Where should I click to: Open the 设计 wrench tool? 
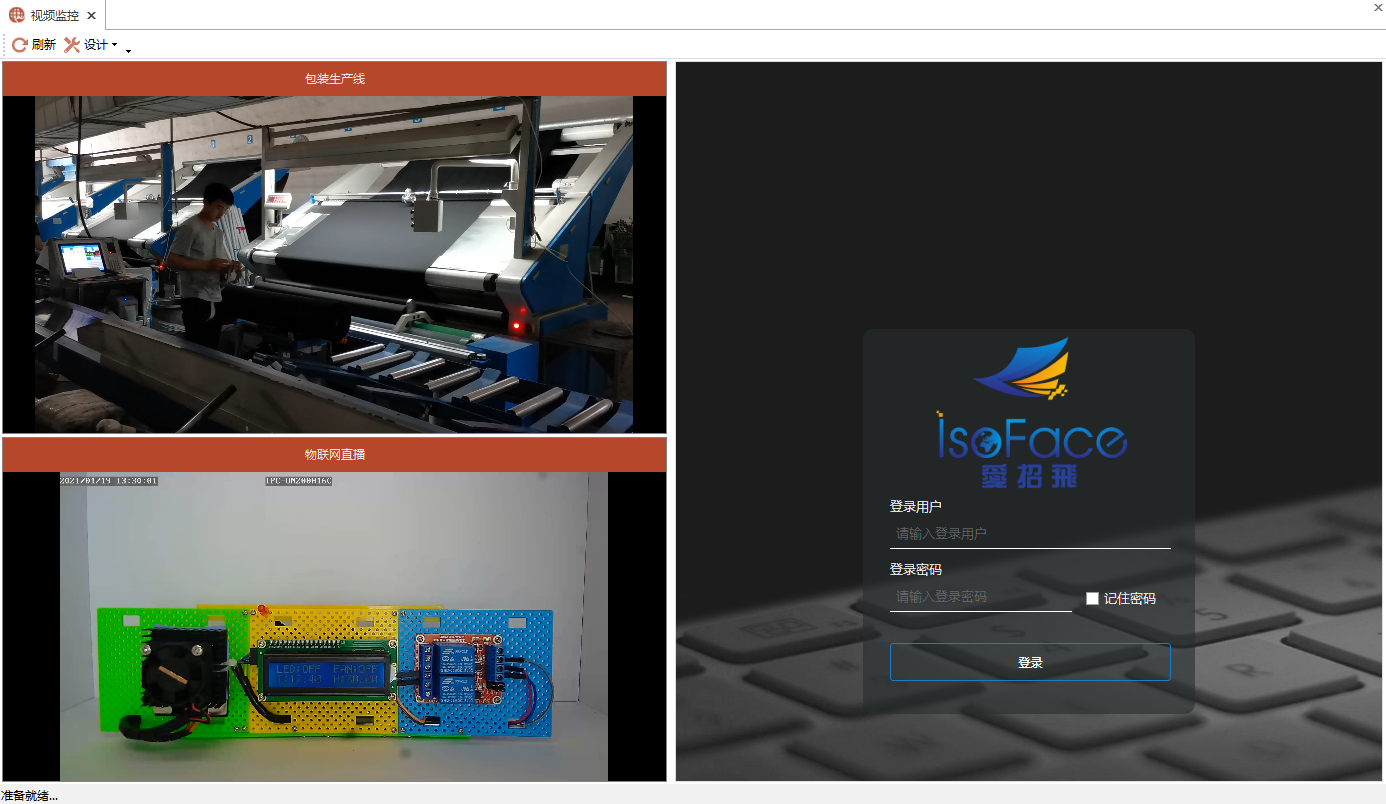[72, 45]
